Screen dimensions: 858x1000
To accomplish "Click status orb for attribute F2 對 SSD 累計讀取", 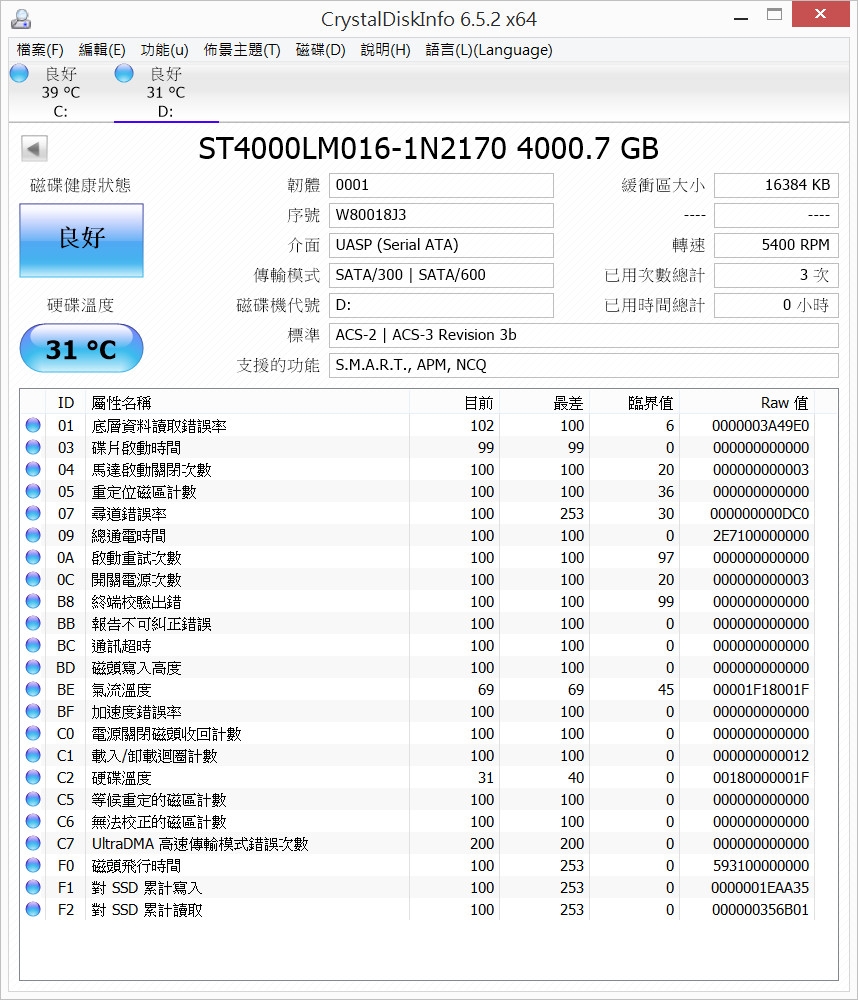I will pos(33,909).
